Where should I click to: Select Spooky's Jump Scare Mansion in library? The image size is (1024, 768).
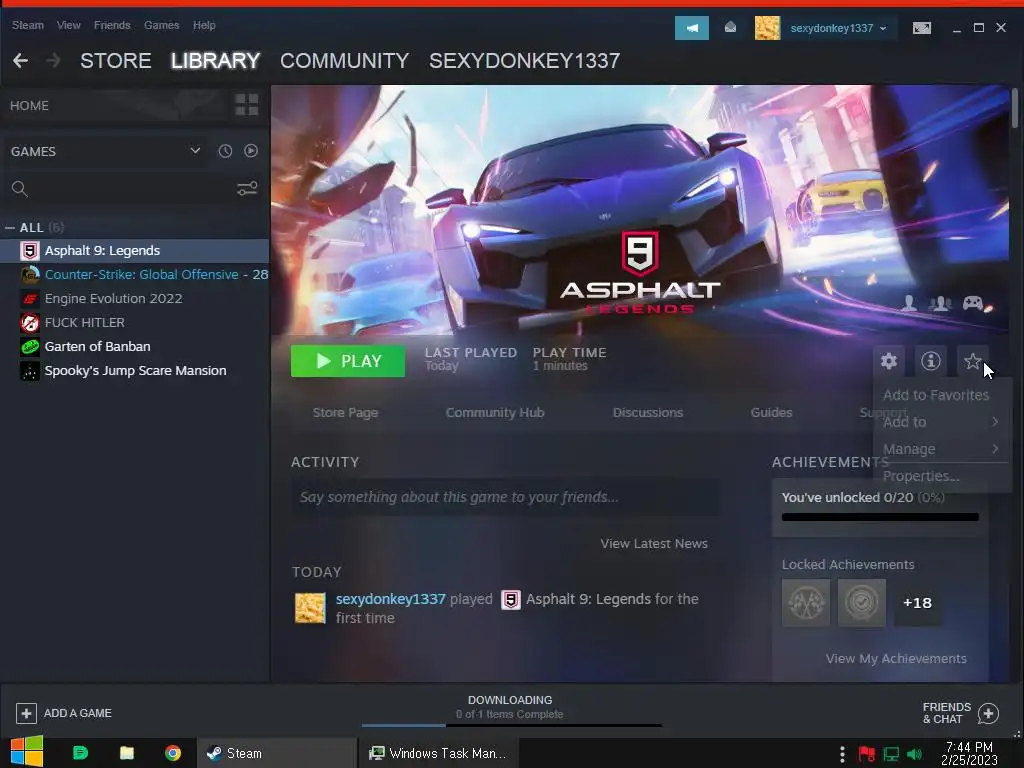click(x=135, y=371)
